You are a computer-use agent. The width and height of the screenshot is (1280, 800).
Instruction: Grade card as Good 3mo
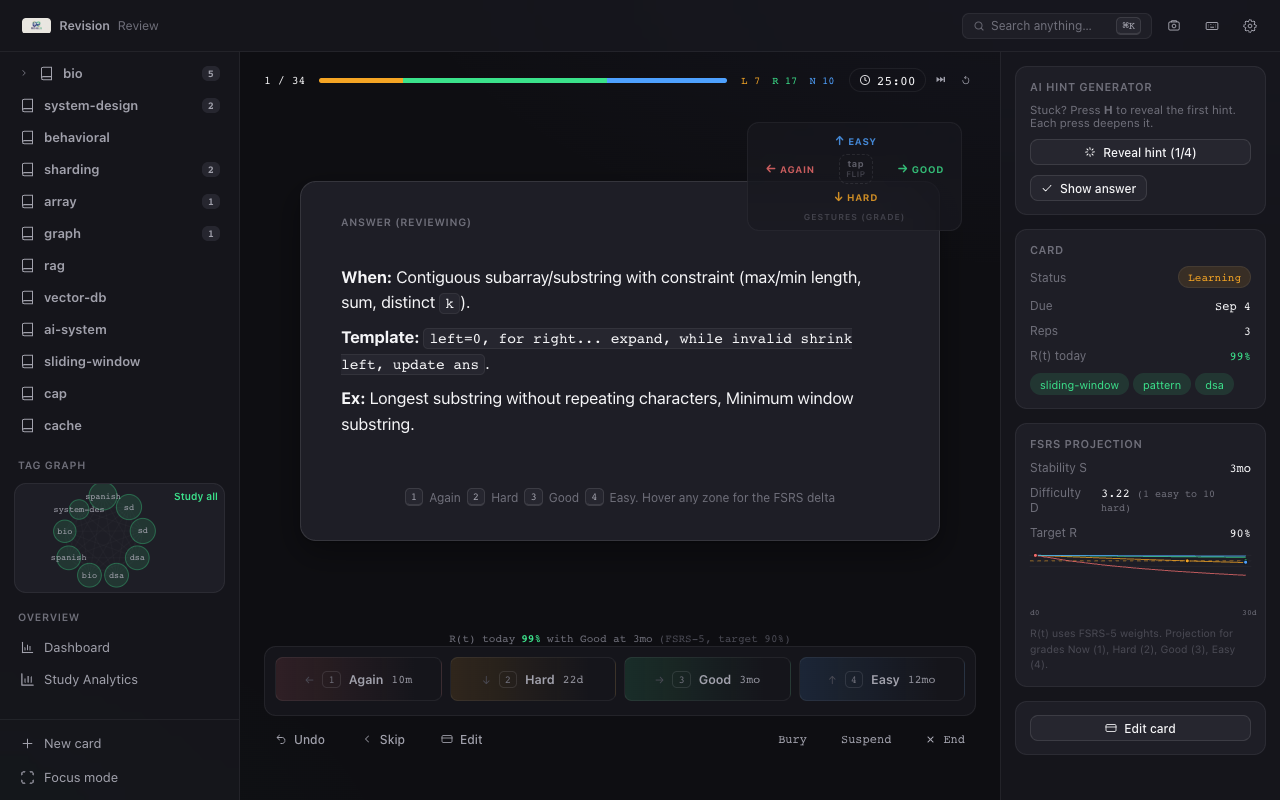[x=707, y=679]
